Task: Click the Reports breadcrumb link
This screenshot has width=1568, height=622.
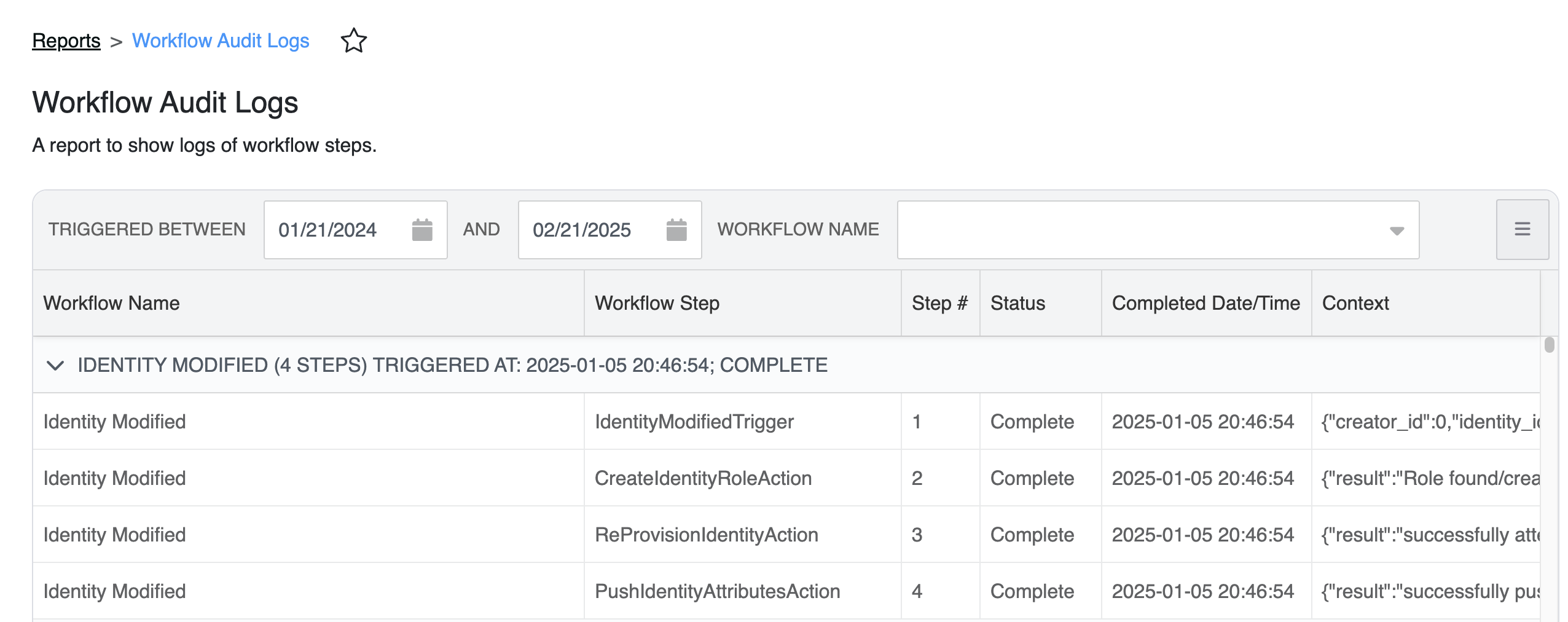Action: [66, 41]
